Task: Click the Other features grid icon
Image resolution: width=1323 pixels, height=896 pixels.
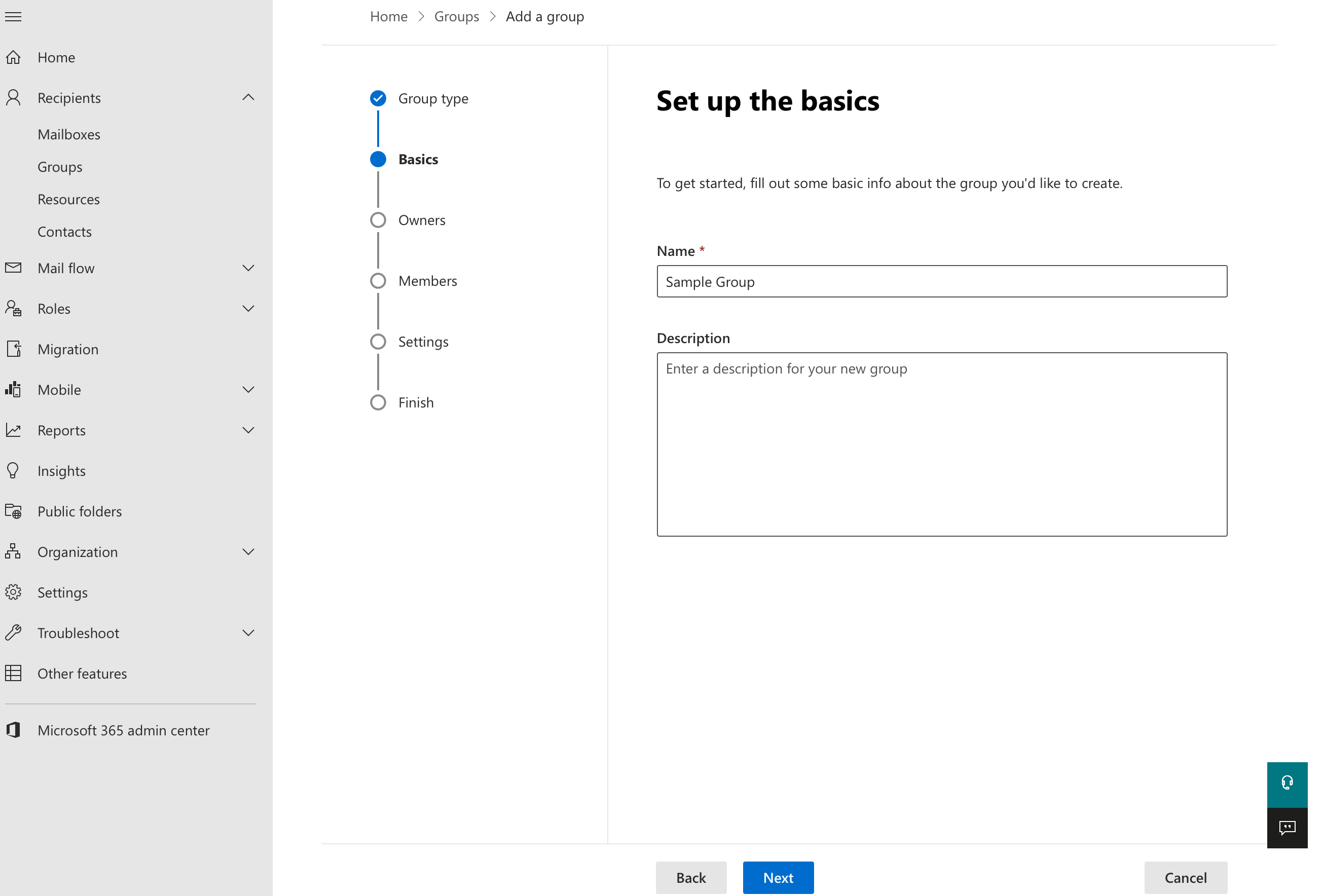Action: [13, 674]
